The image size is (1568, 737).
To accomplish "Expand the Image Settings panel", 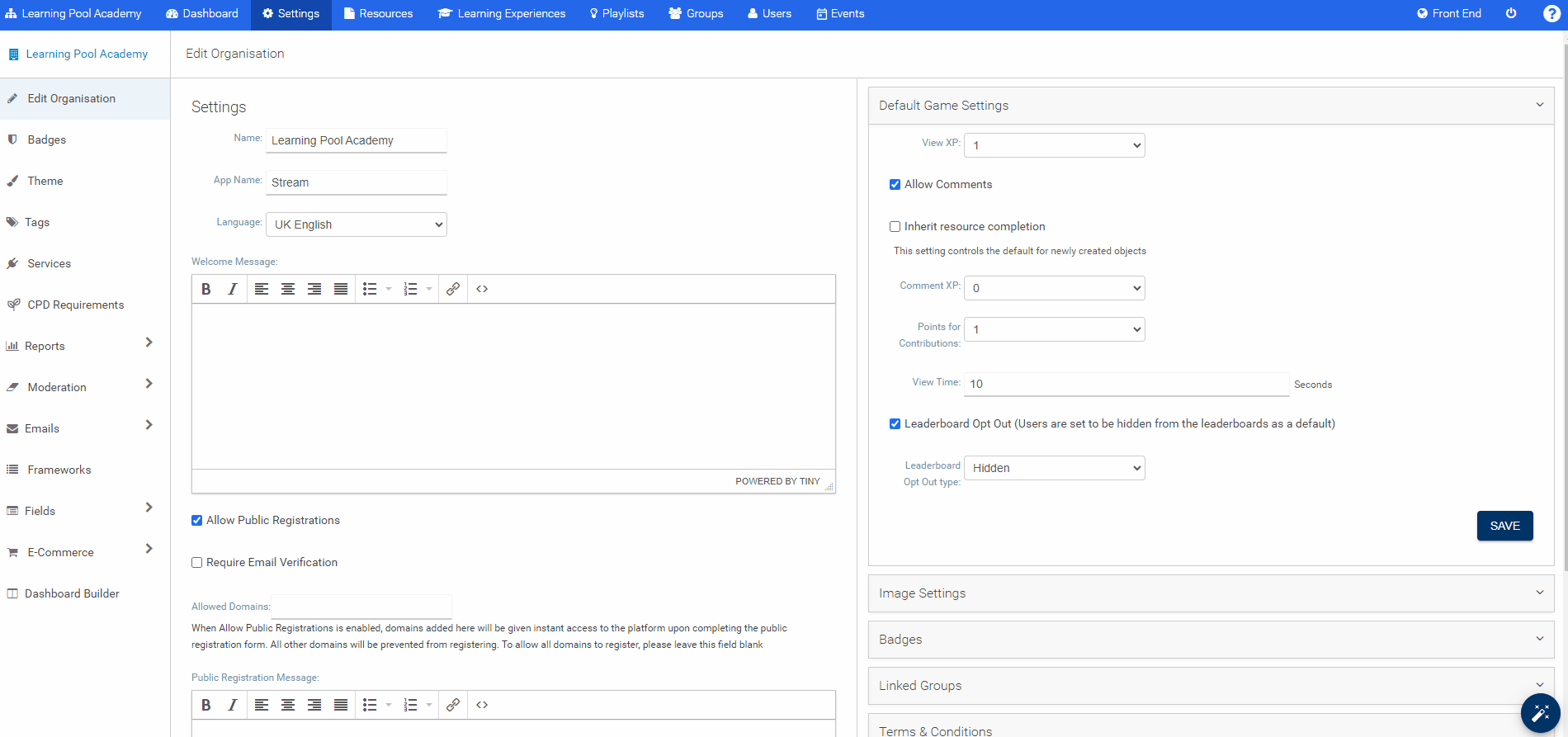I will tap(1211, 593).
